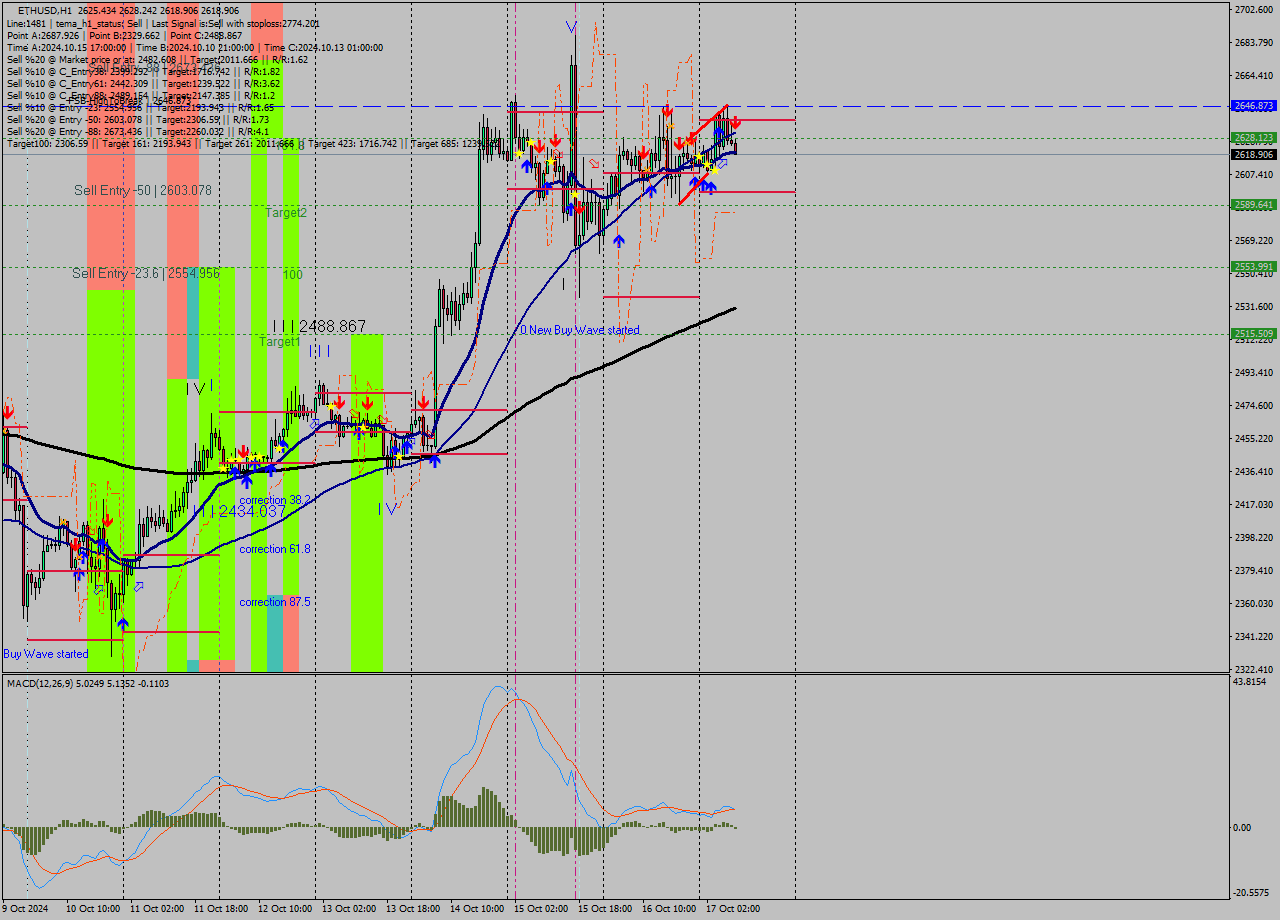Click the '10 Oct 10:00' time axis label
This screenshot has width=1280, height=920.
coord(93,909)
